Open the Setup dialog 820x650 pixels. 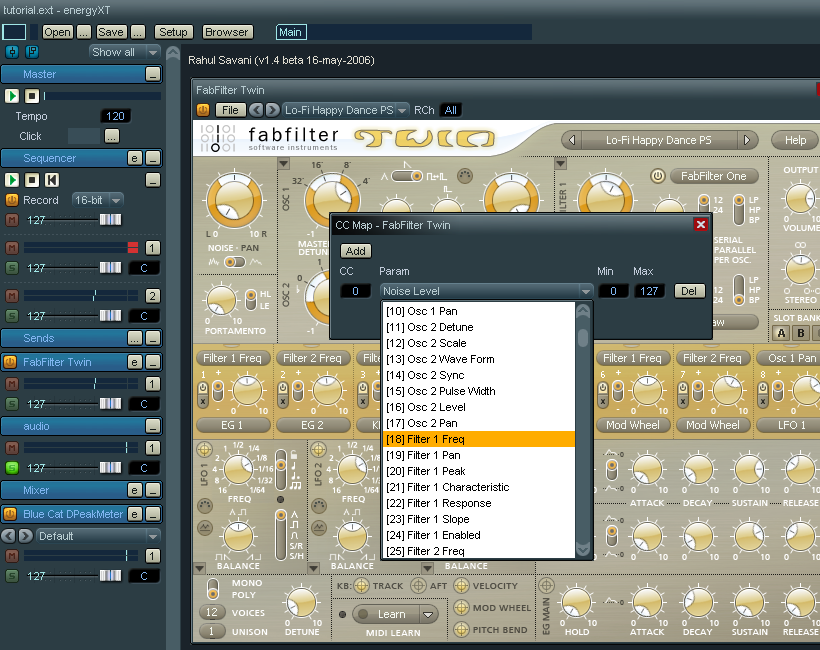click(x=173, y=32)
